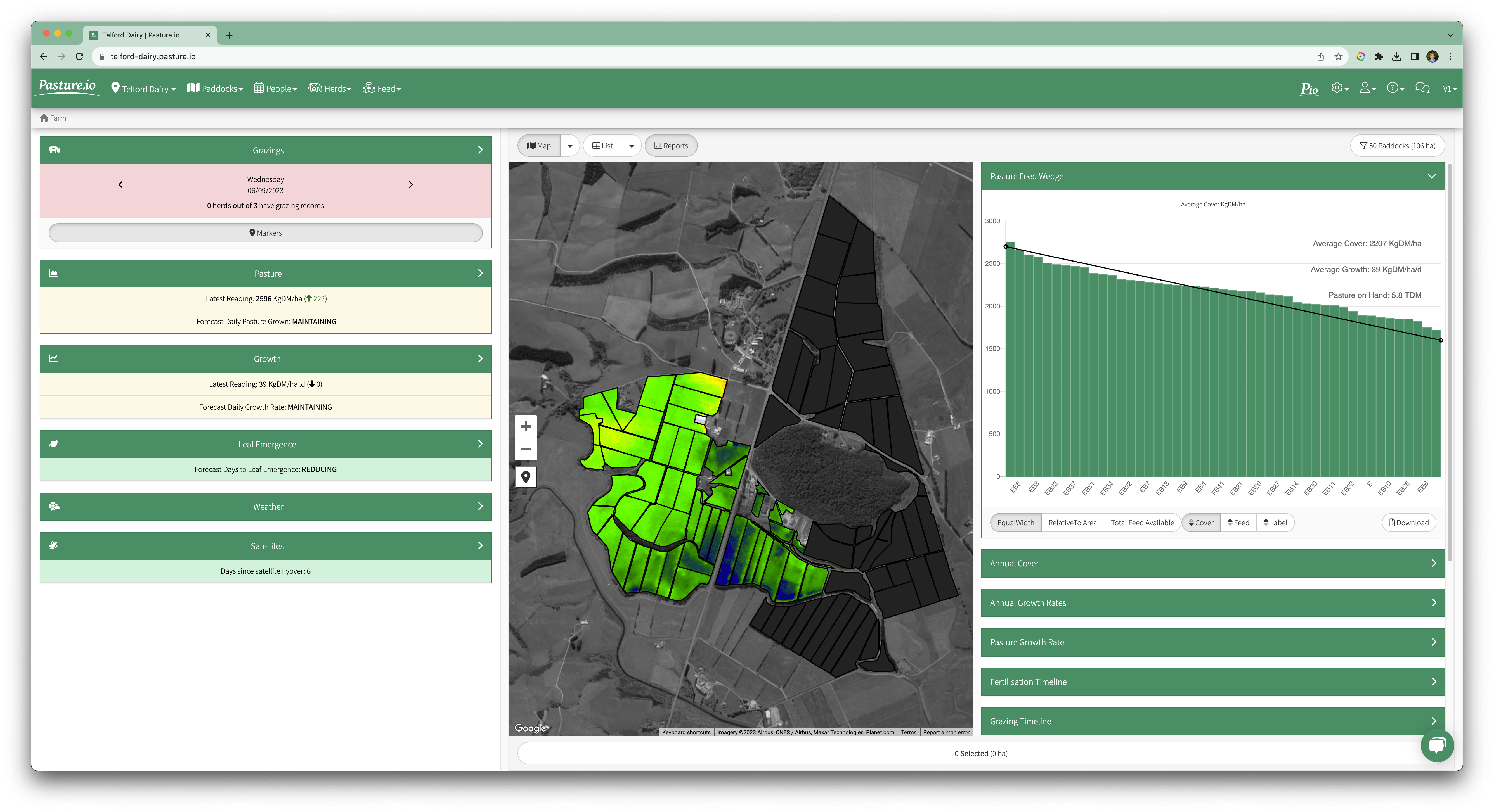
Task: Click the Leaf Emergence leaf icon
Action: point(53,444)
